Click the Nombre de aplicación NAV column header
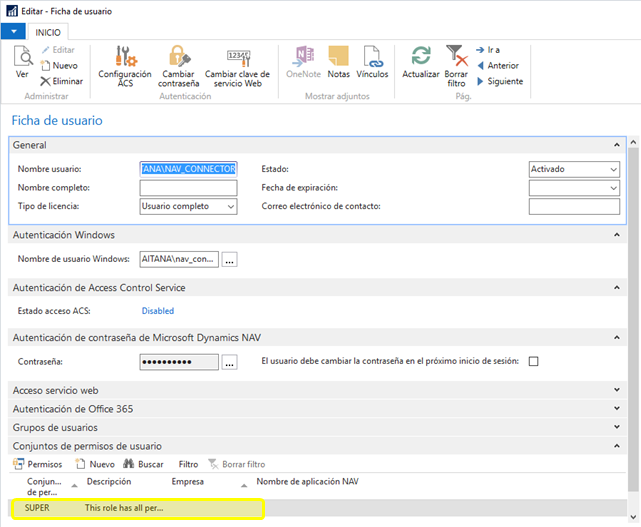The height and width of the screenshot is (527, 641). point(307,482)
